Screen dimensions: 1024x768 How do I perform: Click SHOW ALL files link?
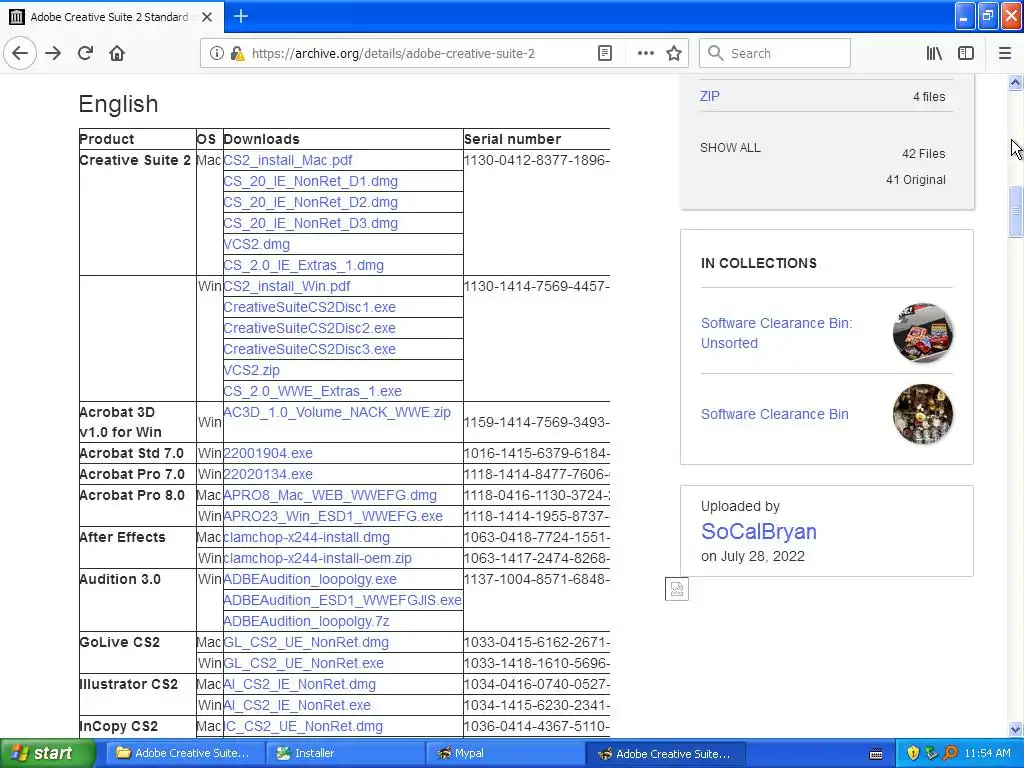tap(730, 148)
